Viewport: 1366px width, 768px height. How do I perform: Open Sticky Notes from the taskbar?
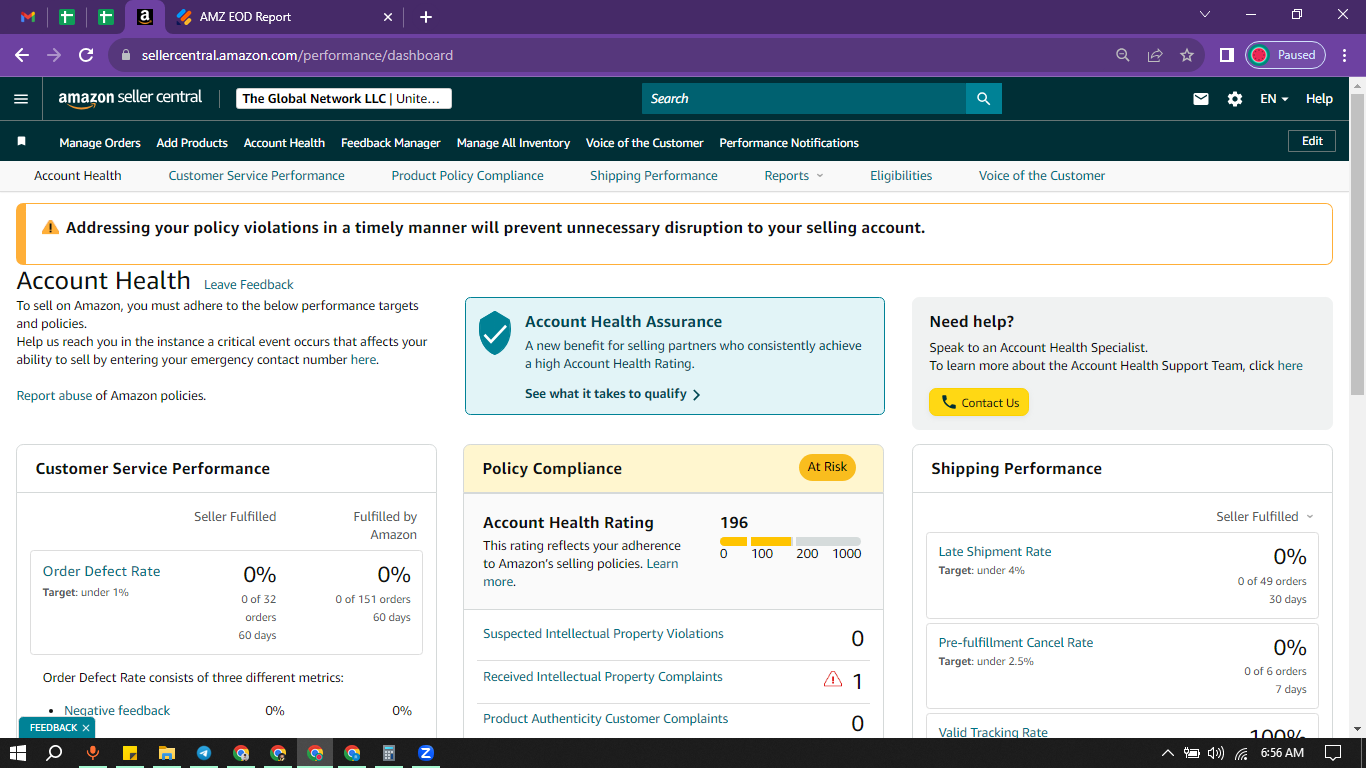(130, 753)
